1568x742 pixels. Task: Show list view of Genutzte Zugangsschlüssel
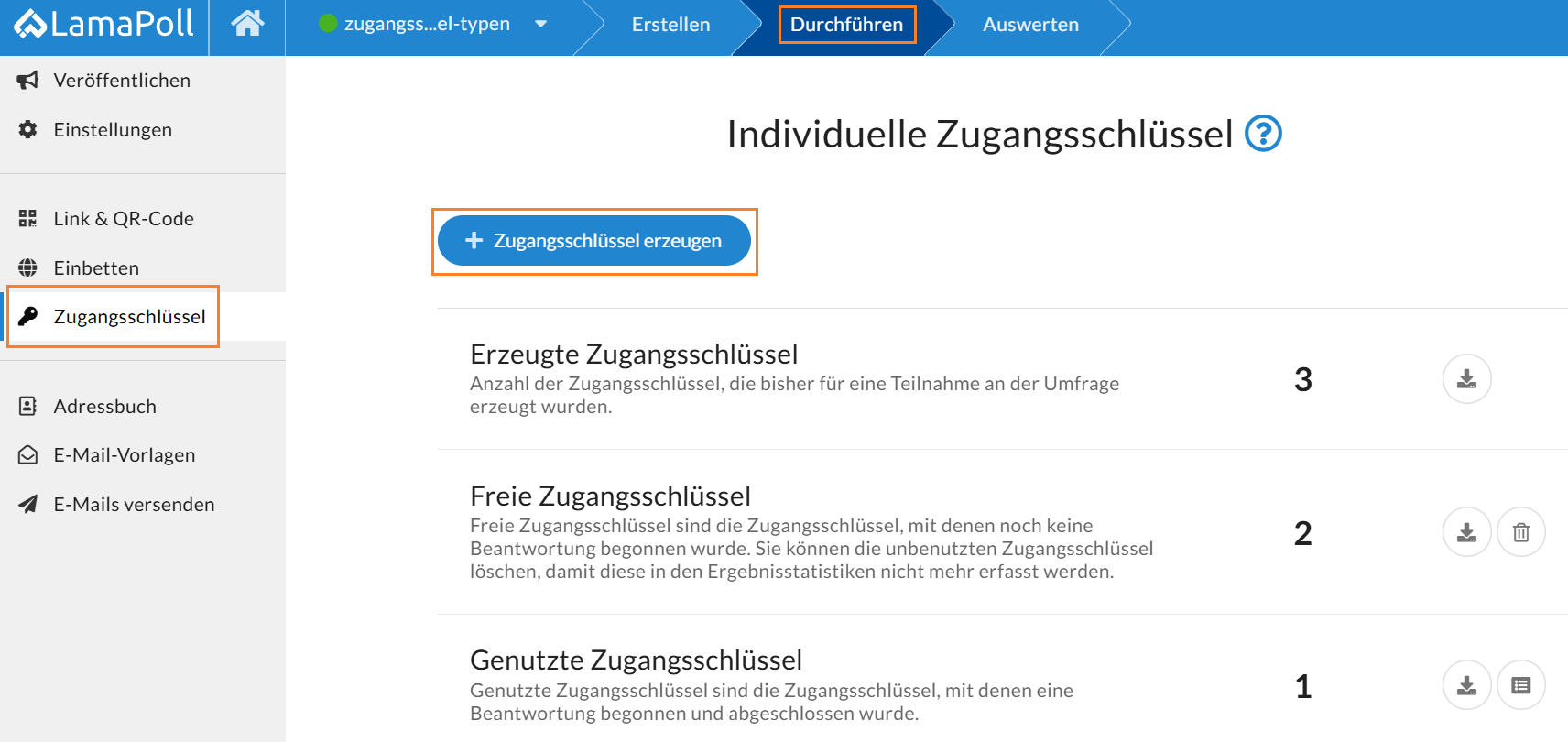coord(1520,685)
